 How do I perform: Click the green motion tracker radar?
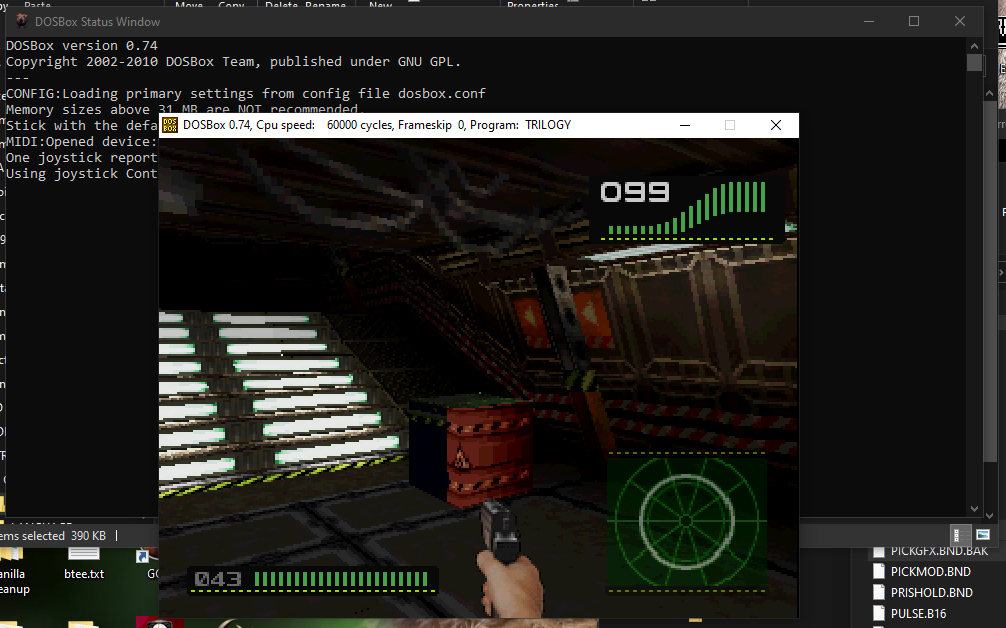tap(686, 521)
